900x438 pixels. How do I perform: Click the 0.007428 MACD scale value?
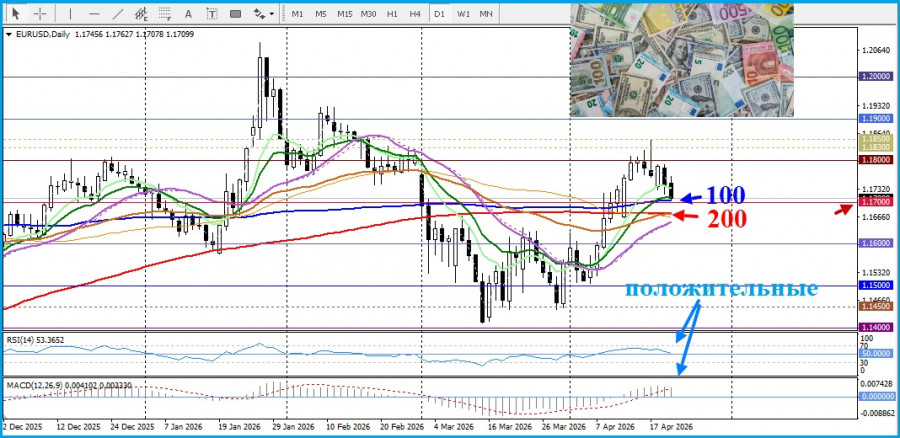click(878, 383)
